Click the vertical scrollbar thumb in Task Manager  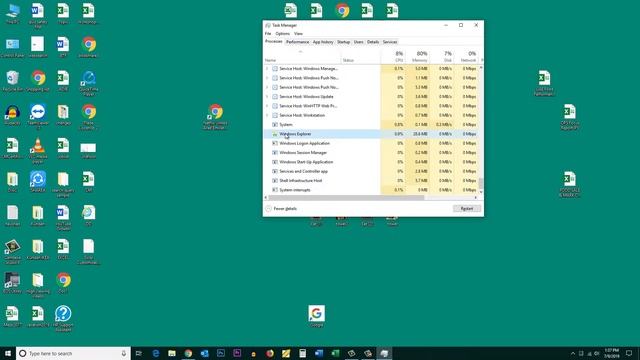(481, 183)
